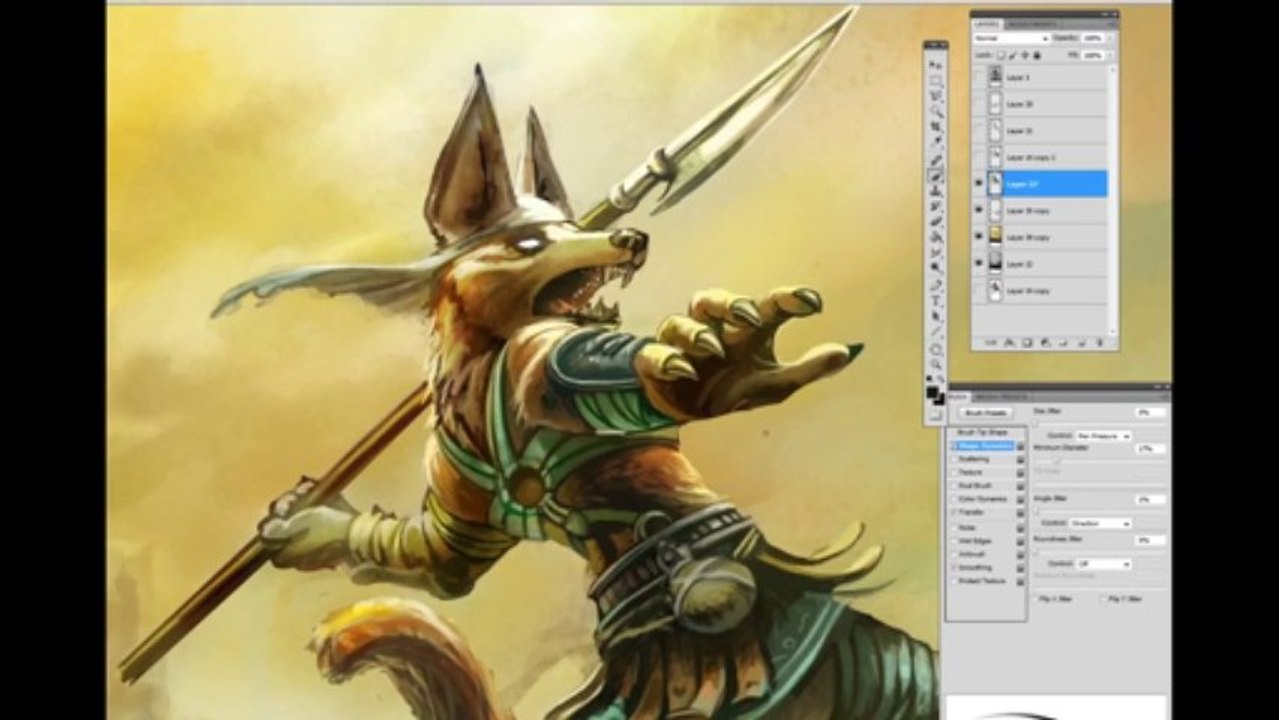Create a new layer group
Viewport: 1279px width, 720px height.
point(1063,342)
